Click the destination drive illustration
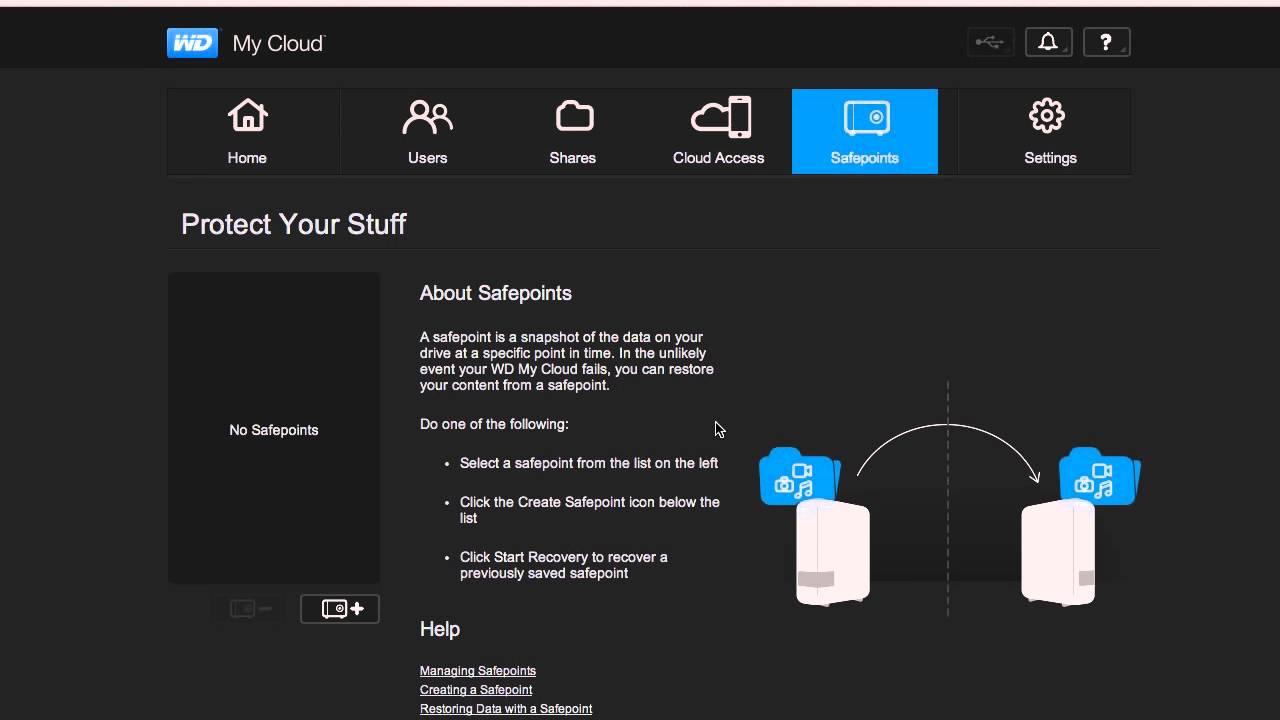This screenshot has height=720, width=1280. (1058, 553)
